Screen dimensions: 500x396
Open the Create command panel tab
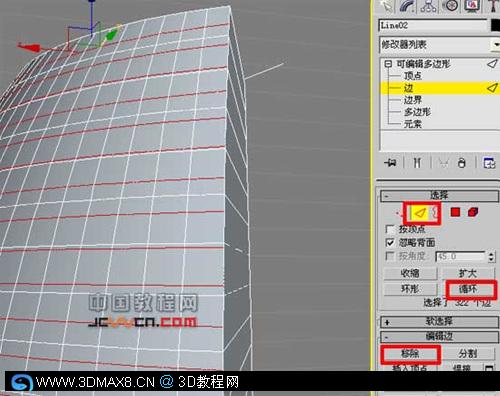tap(387, 6)
